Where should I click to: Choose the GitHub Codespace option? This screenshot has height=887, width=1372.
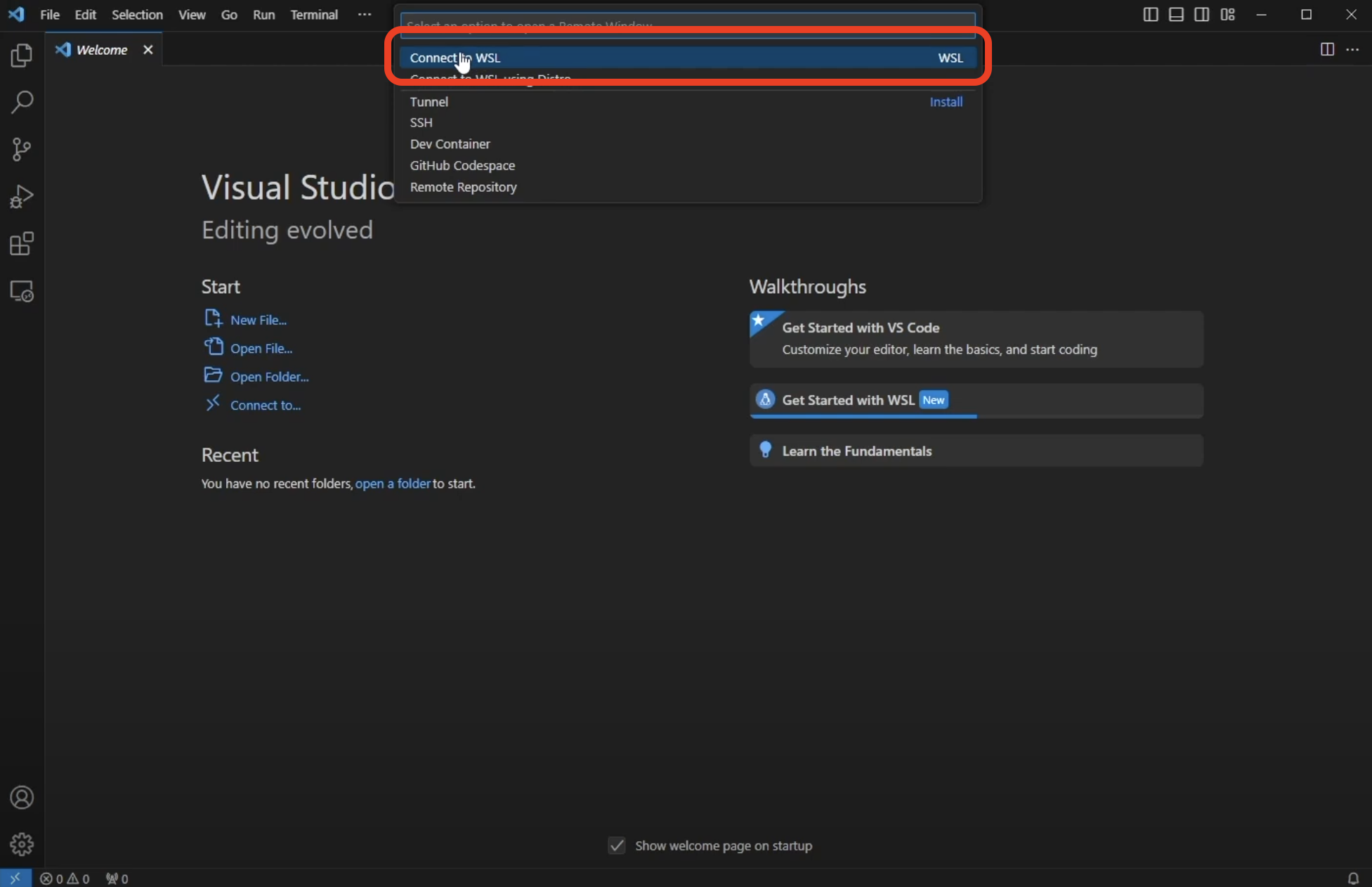[x=688, y=166]
